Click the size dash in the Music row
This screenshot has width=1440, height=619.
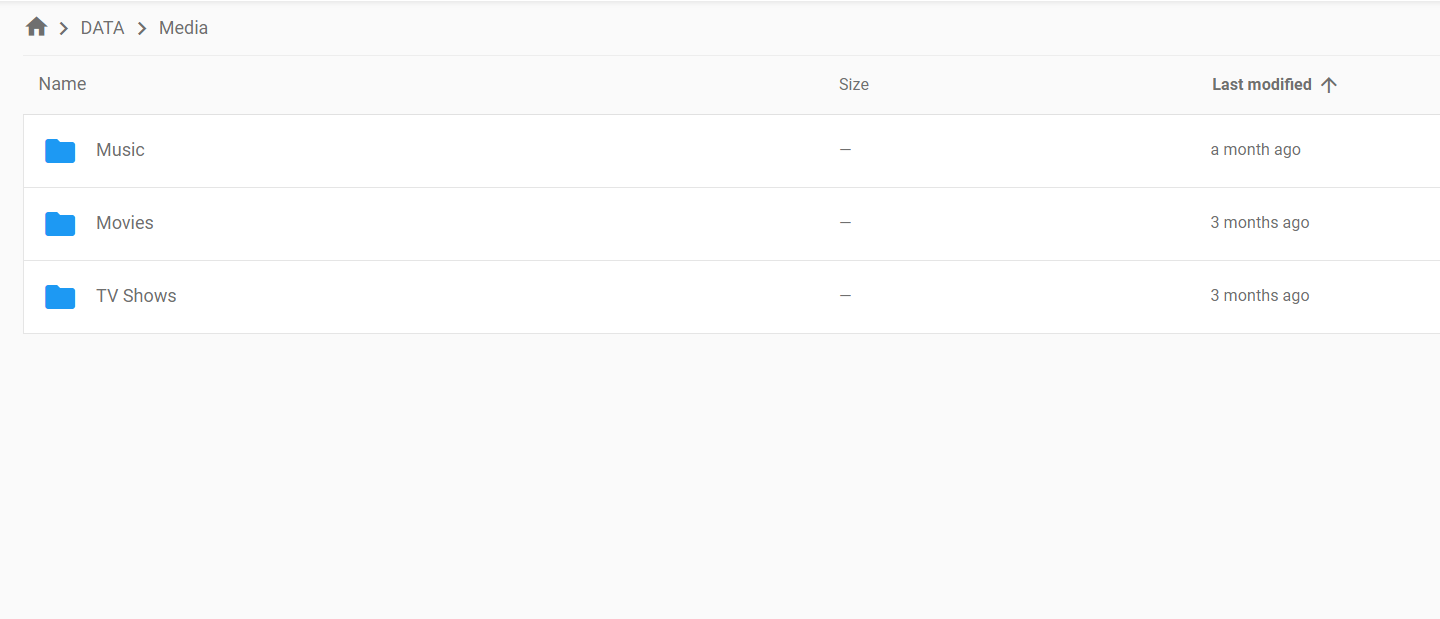click(x=845, y=150)
